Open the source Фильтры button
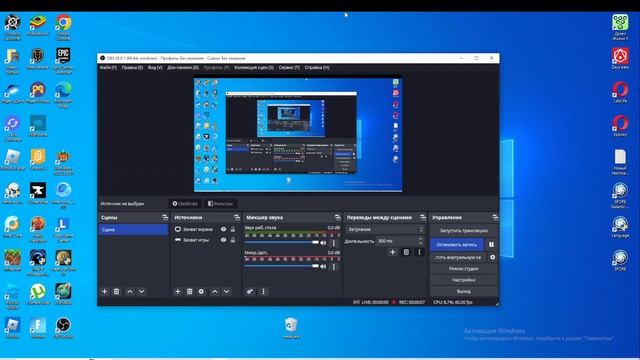 [220, 203]
